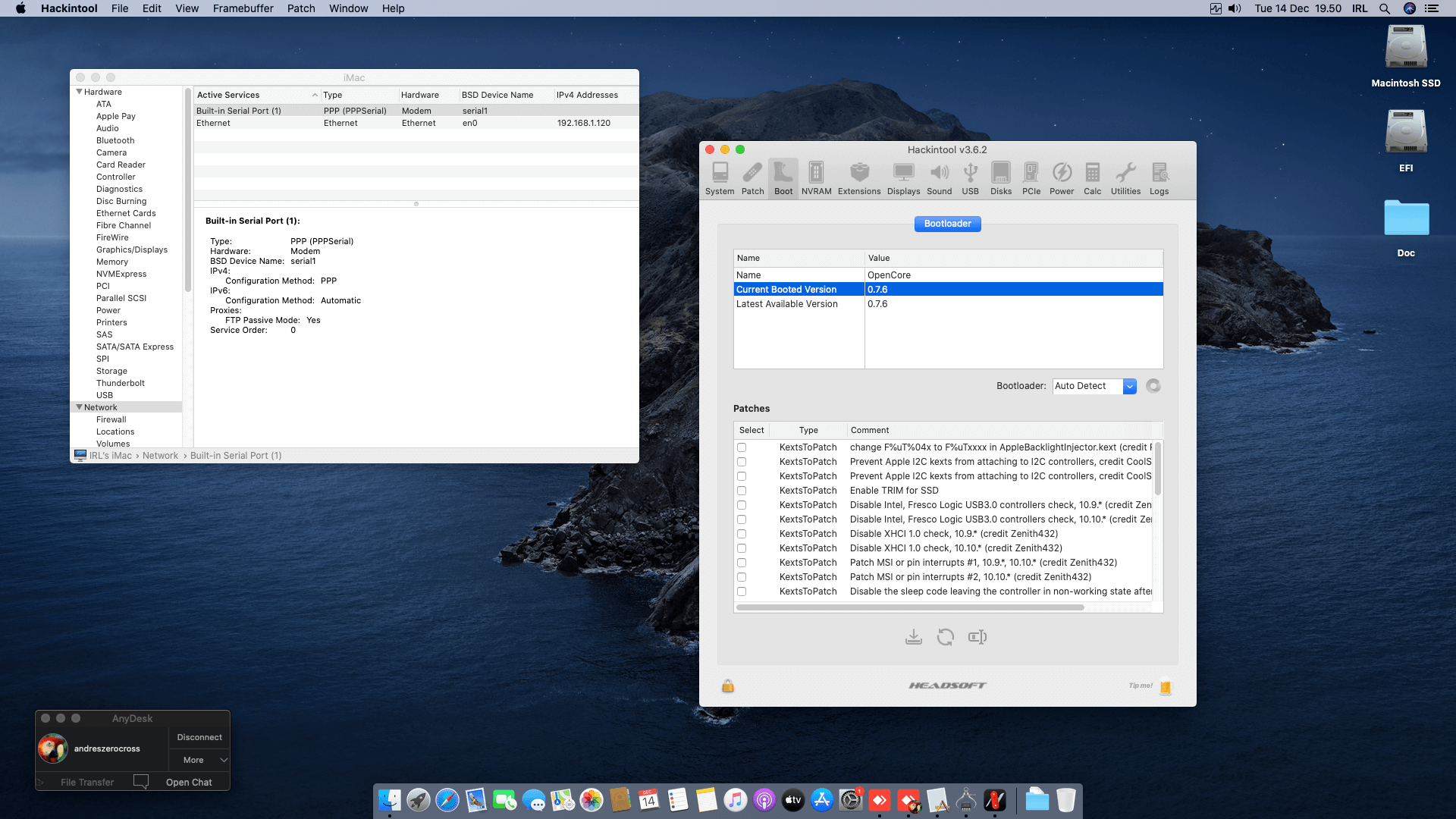Viewport: 1456px width, 819px height.
Task: Select the Patch MSI or pin interrupts #1 checkbox
Action: (741, 562)
